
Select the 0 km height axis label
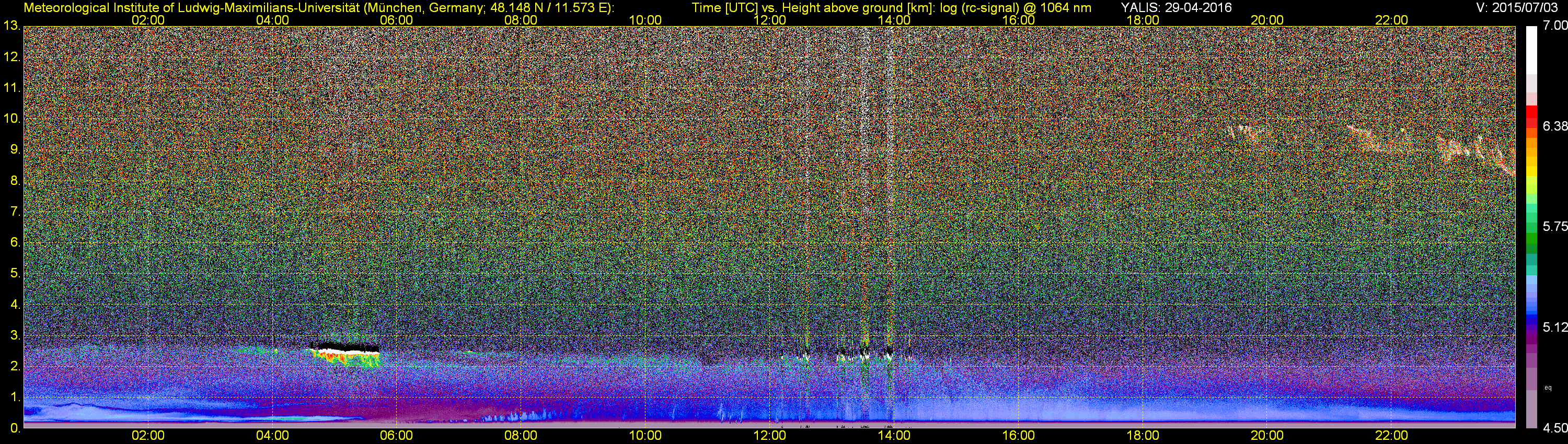click(15, 428)
